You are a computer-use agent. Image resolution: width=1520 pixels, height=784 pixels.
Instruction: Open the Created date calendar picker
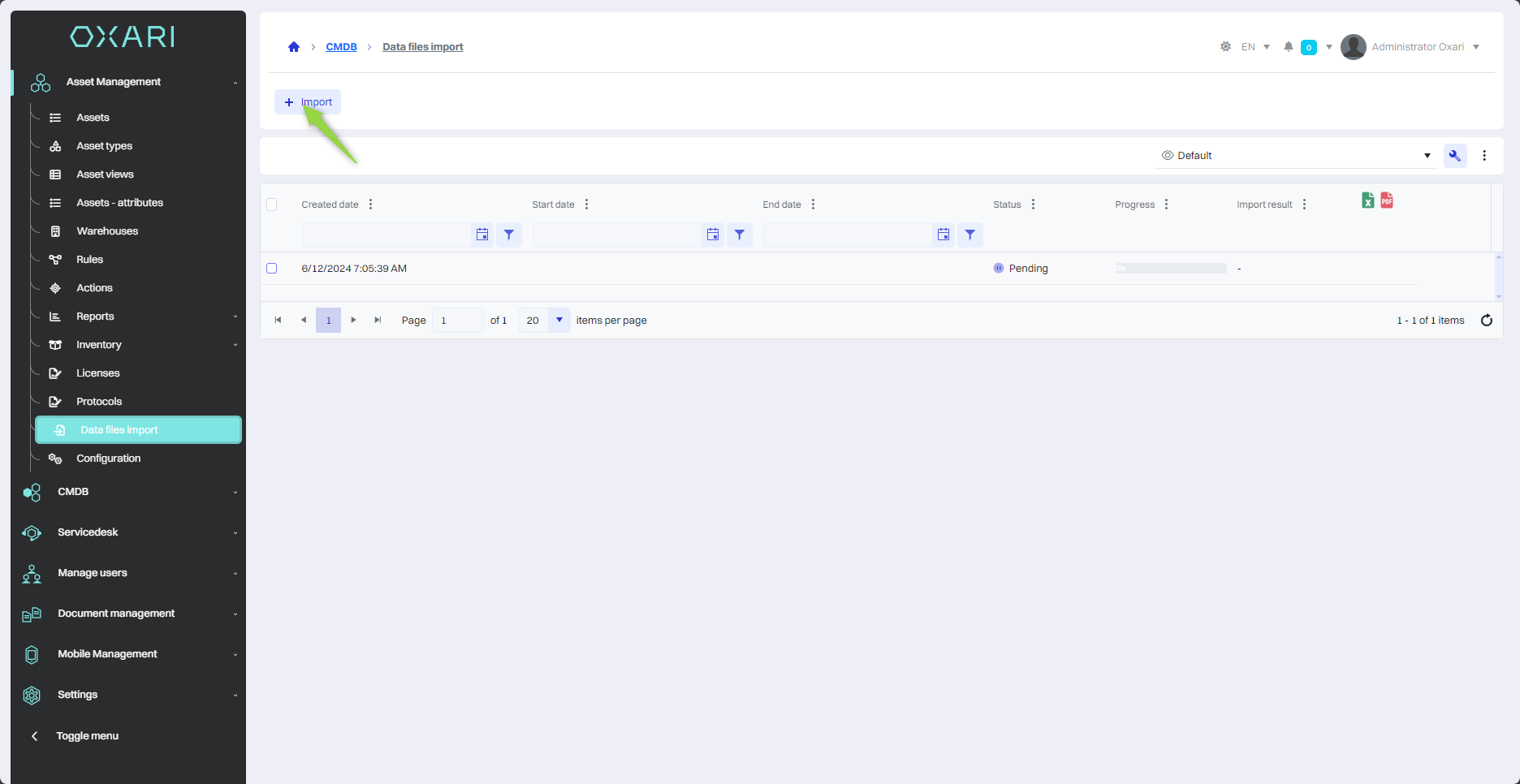482,235
